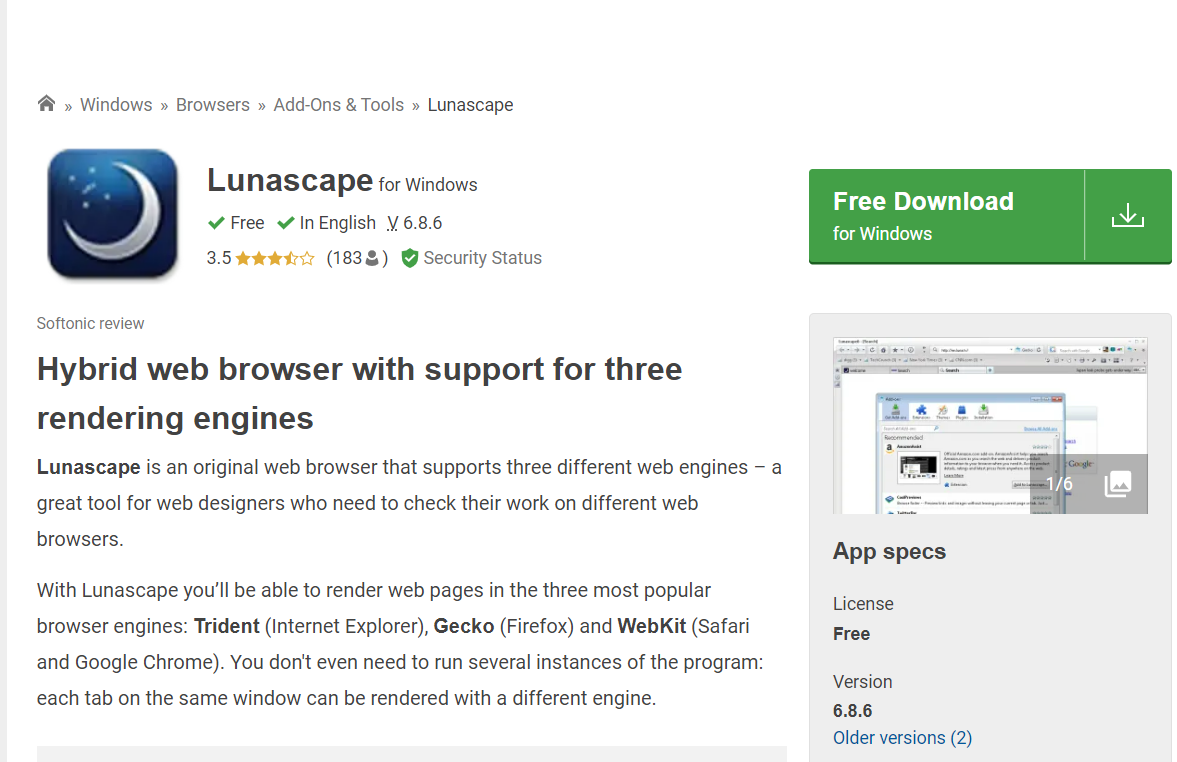The width and height of the screenshot is (1177, 762).
Task: Click the star rating icons
Action: tap(275, 259)
